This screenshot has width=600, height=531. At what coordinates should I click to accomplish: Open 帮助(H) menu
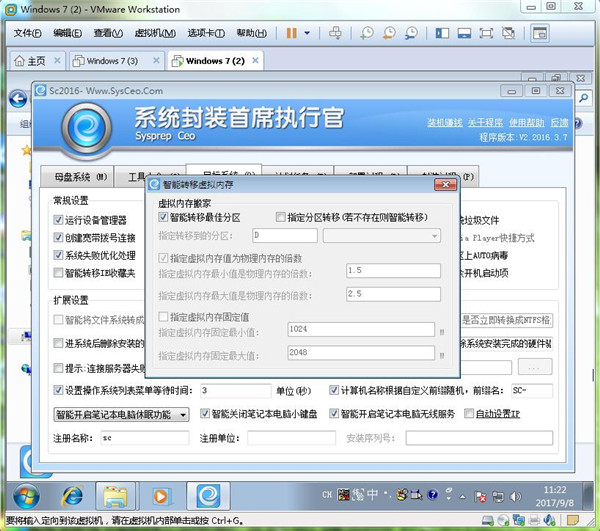[251, 33]
